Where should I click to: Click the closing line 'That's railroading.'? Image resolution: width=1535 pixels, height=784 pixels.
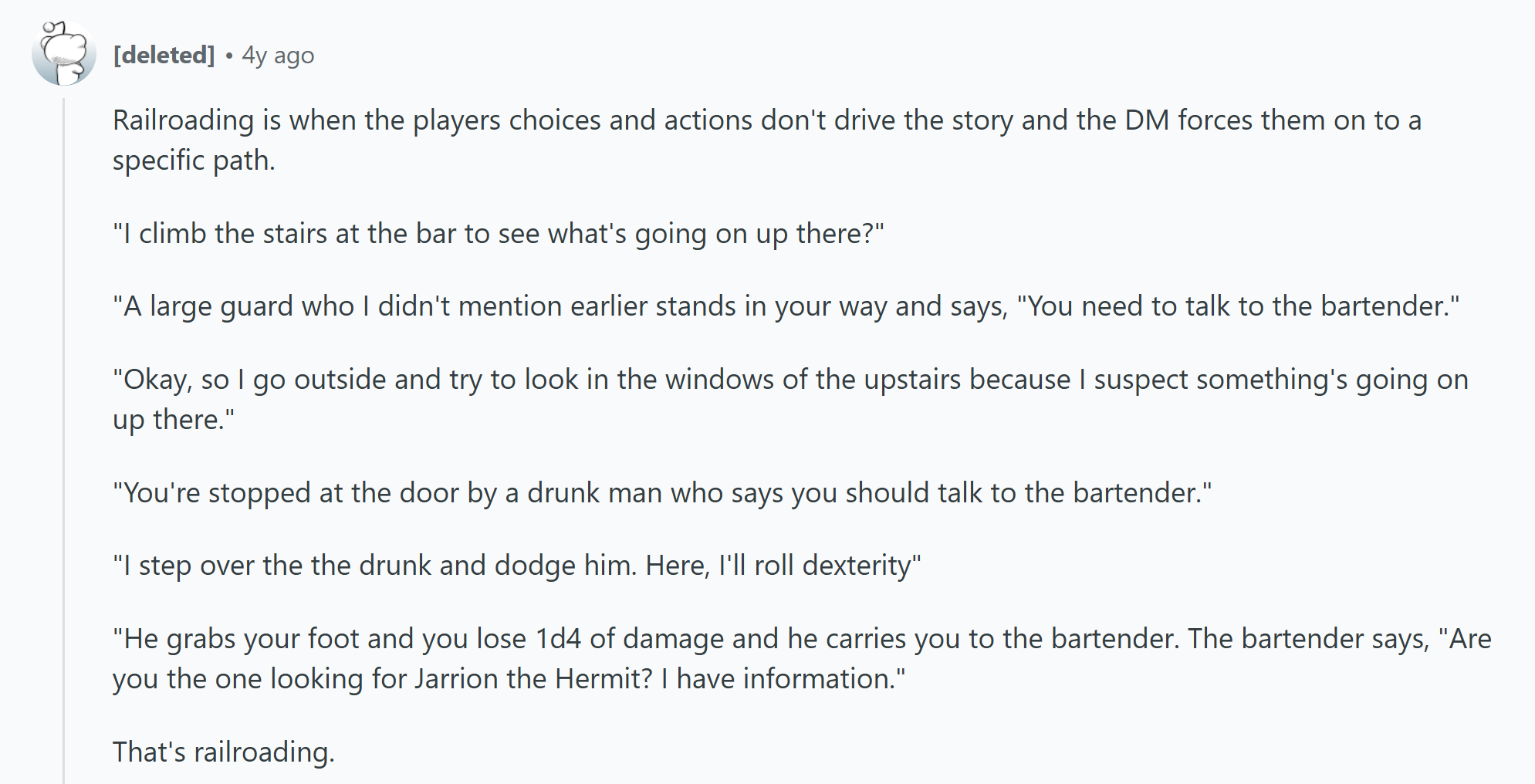click(224, 752)
